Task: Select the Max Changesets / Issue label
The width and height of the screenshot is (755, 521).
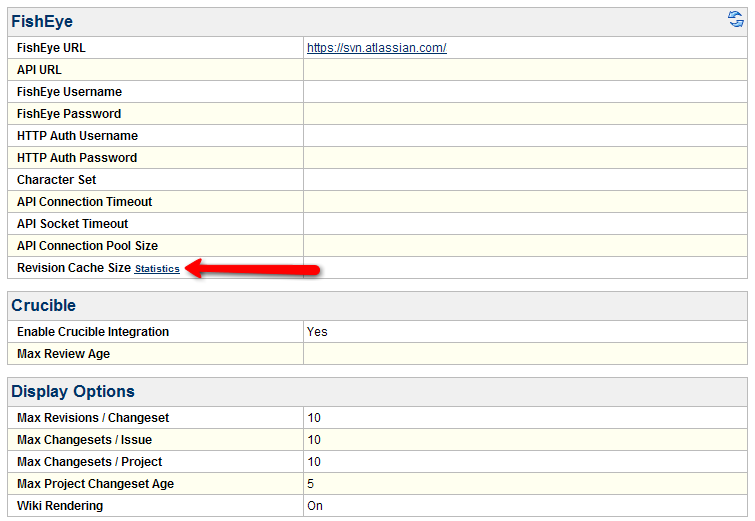Action: coord(84,440)
